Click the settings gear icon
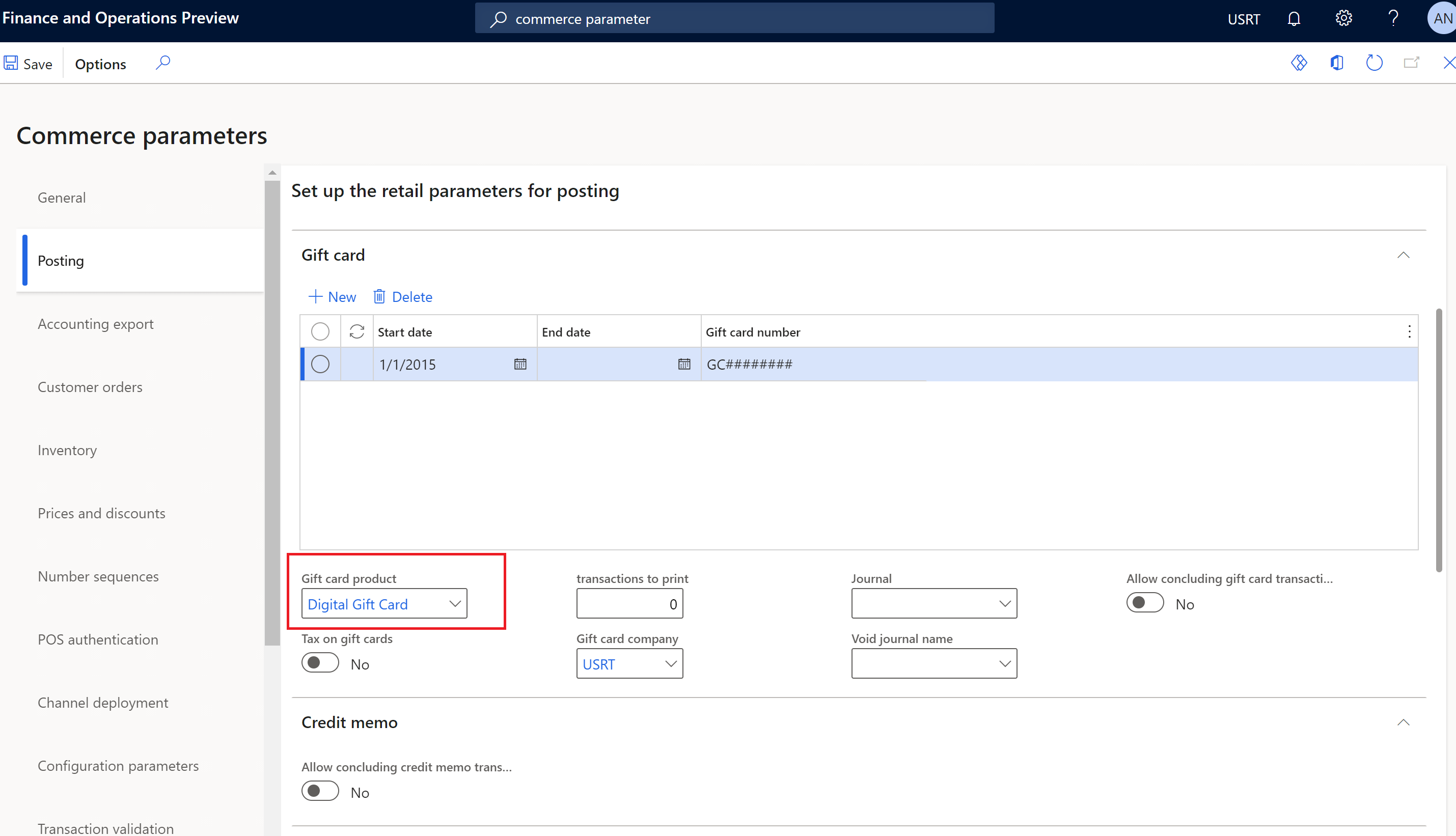The width and height of the screenshot is (1456, 836). coord(1345,18)
